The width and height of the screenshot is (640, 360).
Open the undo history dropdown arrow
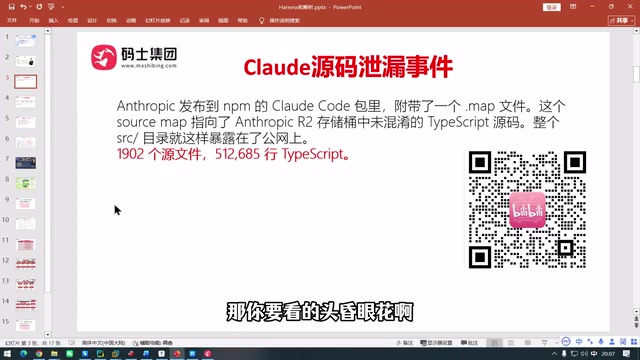click(x=30, y=7)
